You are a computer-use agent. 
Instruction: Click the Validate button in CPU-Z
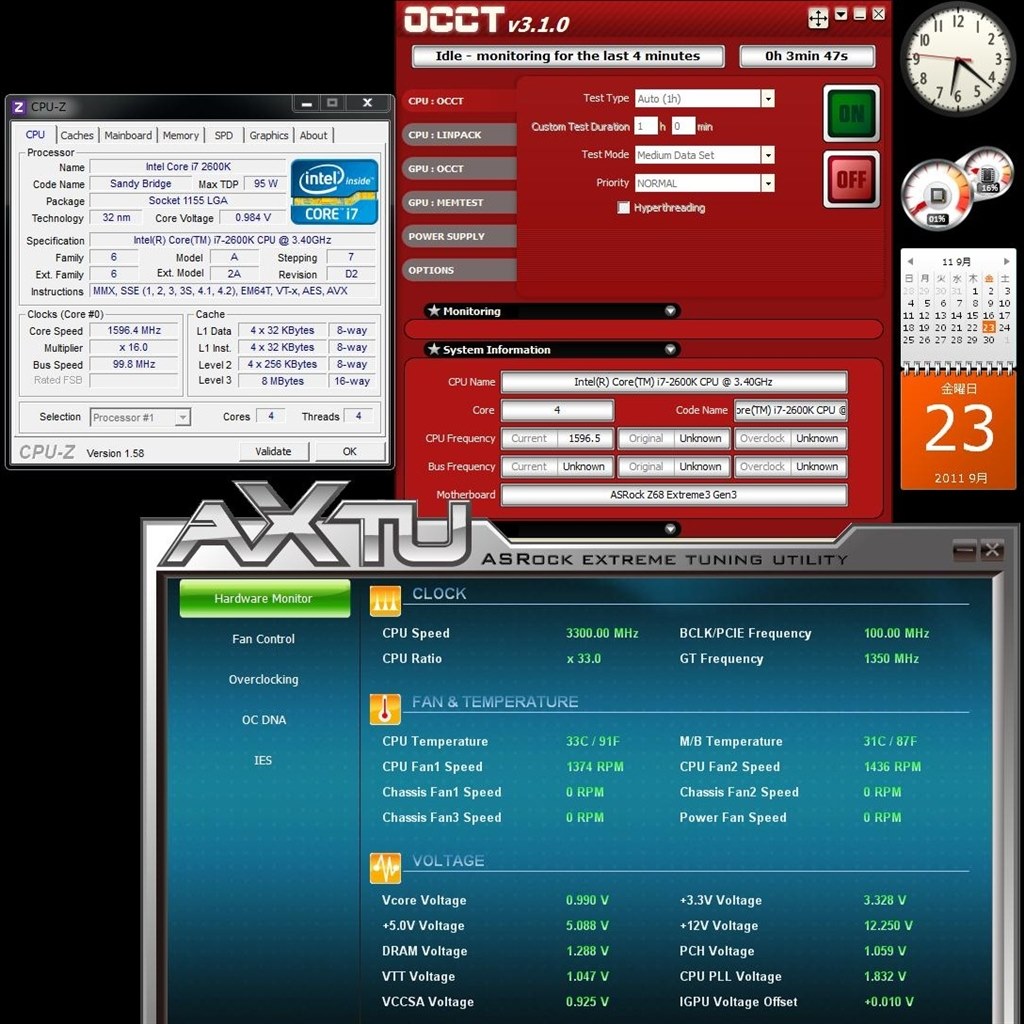273,451
